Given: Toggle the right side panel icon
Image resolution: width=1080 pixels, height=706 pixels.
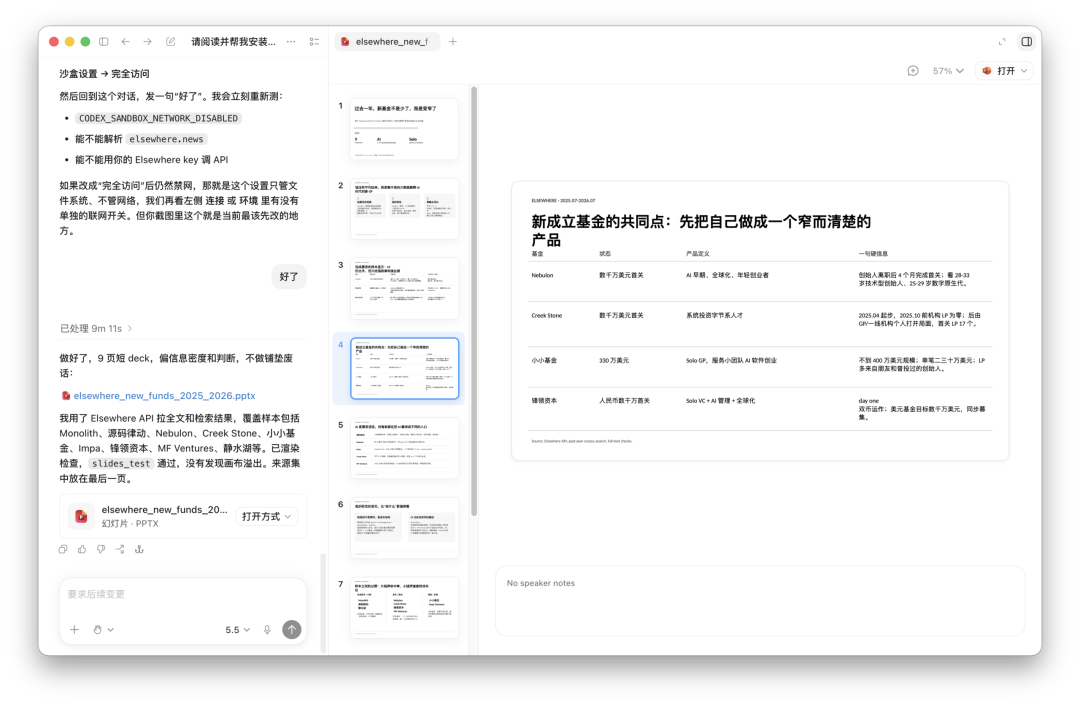Looking at the screenshot, I should click(x=1026, y=42).
